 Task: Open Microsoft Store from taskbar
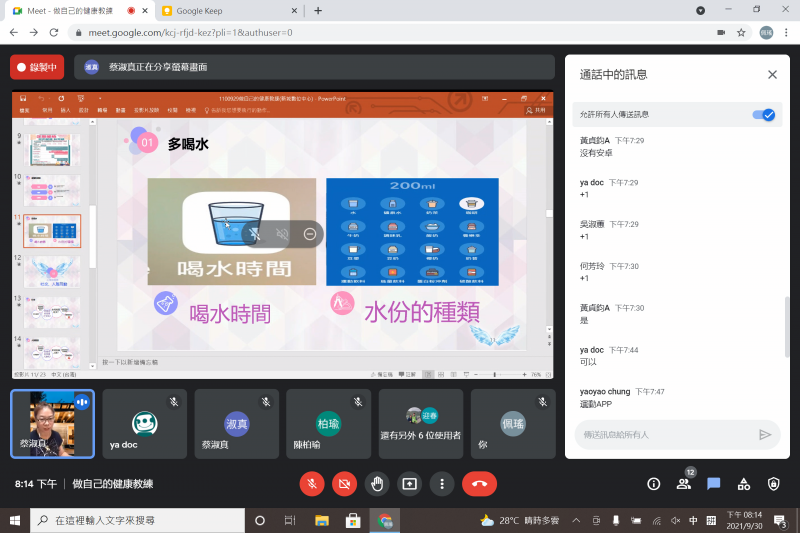[353, 520]
